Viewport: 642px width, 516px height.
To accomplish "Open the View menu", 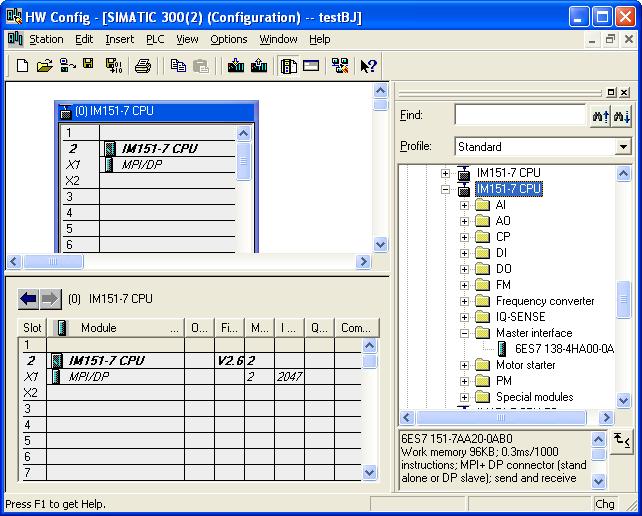I will coord(188,39).
